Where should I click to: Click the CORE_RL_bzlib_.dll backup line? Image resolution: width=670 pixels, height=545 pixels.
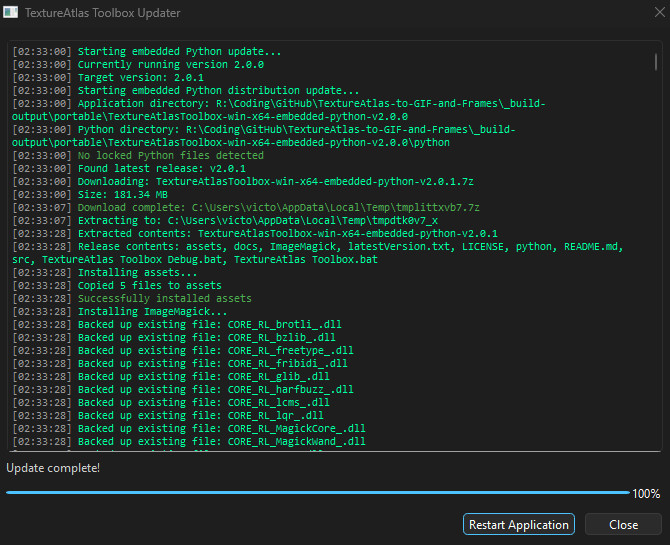coord(174,337)
